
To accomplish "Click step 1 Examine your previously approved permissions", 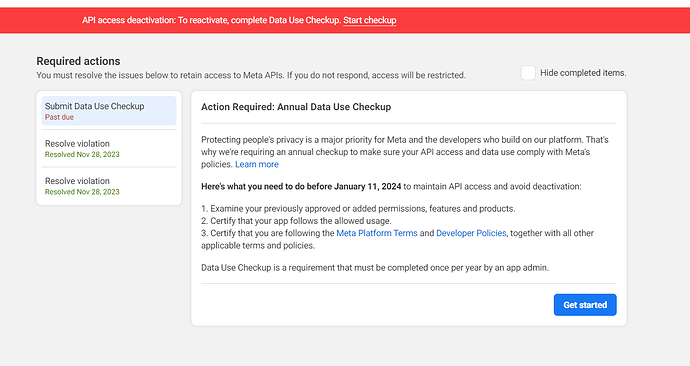I will (x=358, y=209).
